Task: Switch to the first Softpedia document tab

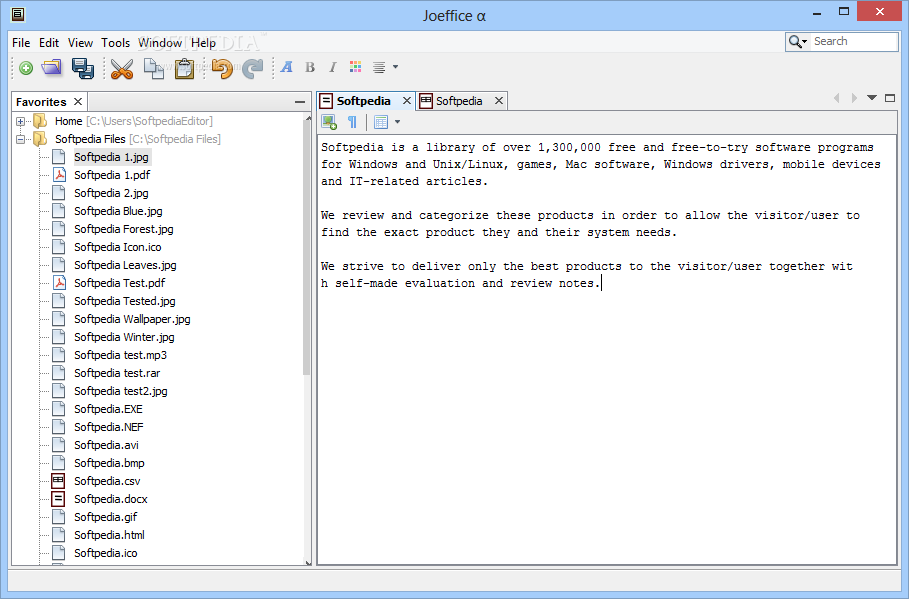Action: click(x=363, y=101)
